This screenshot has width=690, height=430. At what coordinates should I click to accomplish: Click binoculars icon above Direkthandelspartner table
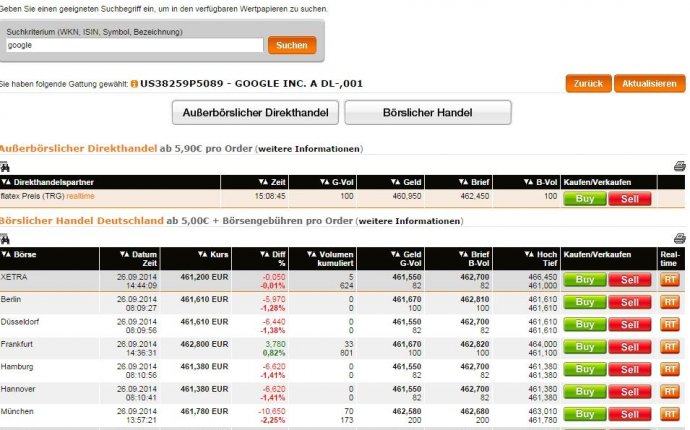click(5, 167)
